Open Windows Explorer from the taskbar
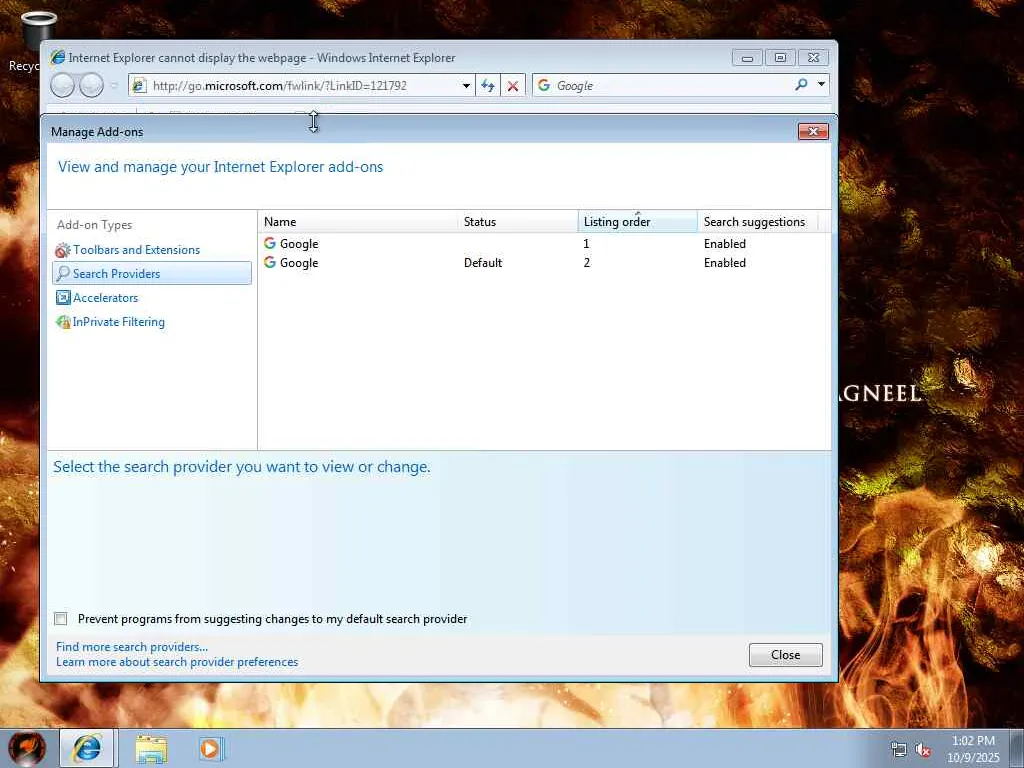Screen dimensions: 1024x768 (152, 749)
